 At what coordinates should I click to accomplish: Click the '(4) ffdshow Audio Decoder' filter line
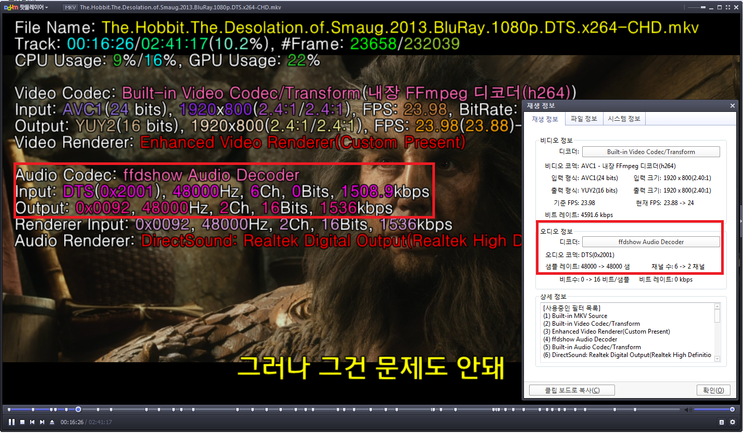click(x=580, y=339)
